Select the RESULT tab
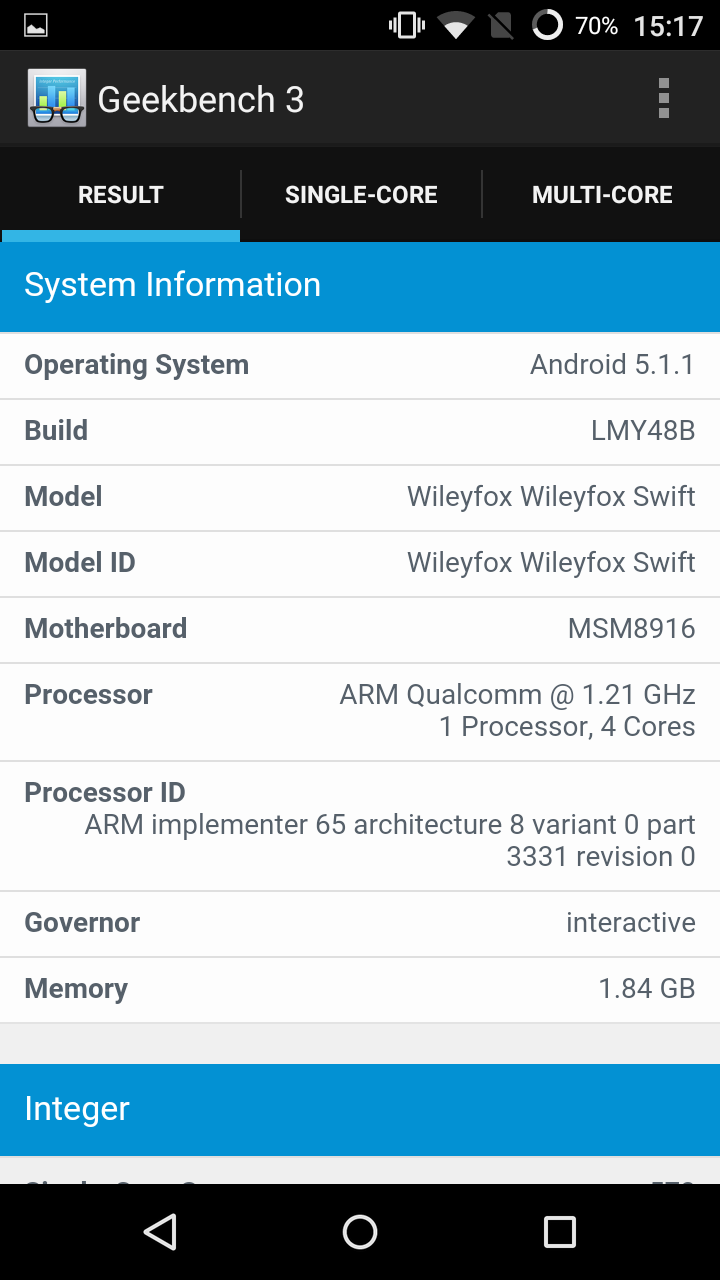The height and width of the screenshot is (1280, 720). coord(121,195)
